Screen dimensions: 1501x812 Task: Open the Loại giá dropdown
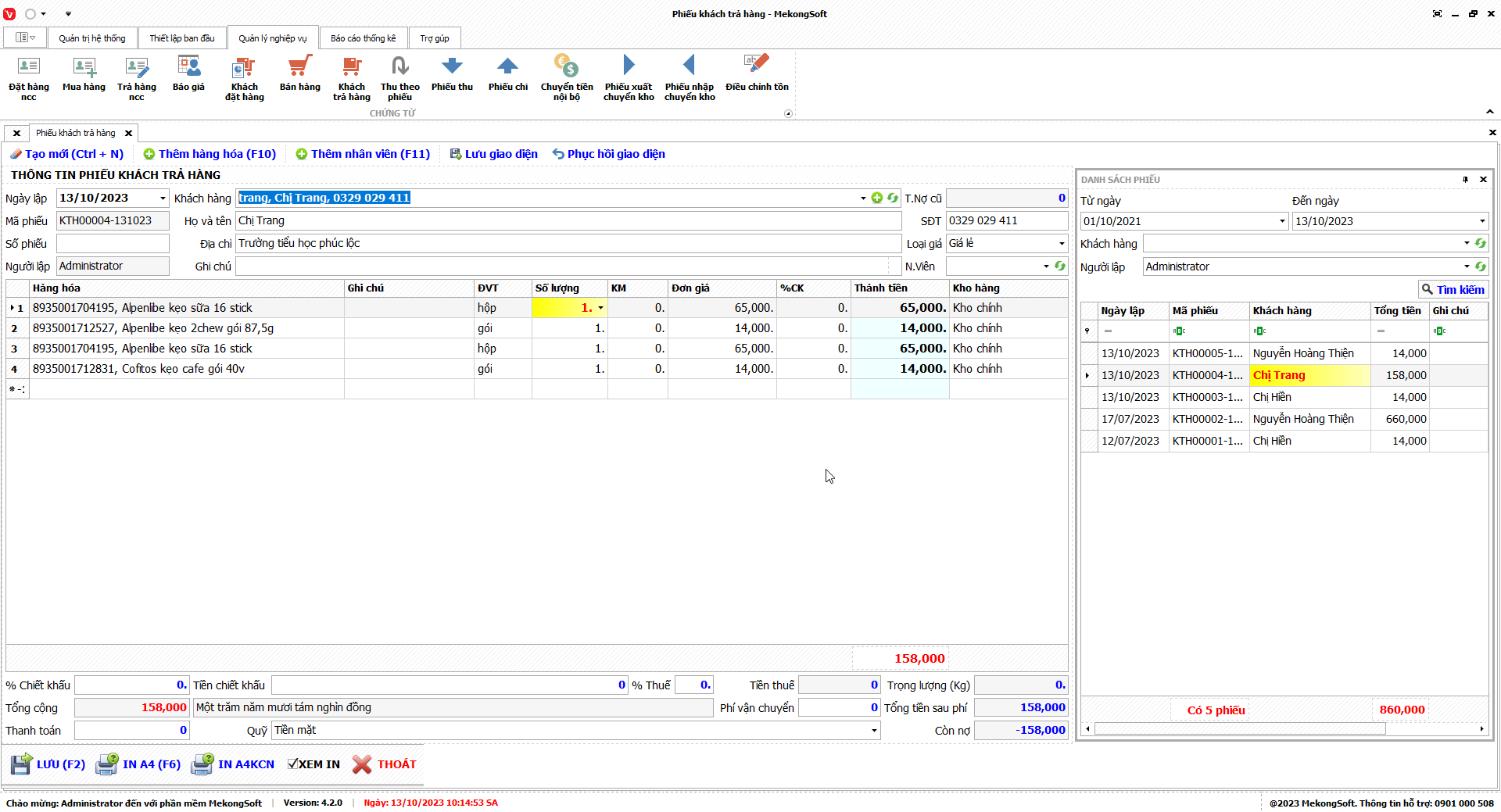coord(1061,244)
